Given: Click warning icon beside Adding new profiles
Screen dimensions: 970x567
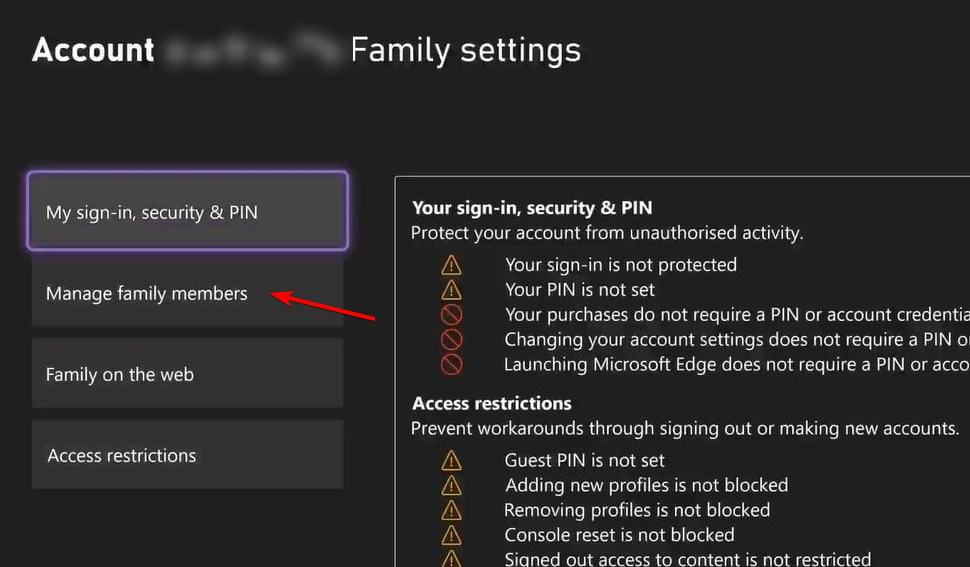Looking at the screenshot, I should click(x=452, y=485).
